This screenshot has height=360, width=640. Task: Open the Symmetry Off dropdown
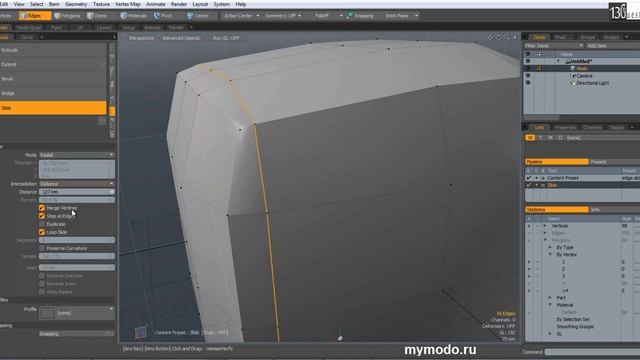(x=283, y=16)
